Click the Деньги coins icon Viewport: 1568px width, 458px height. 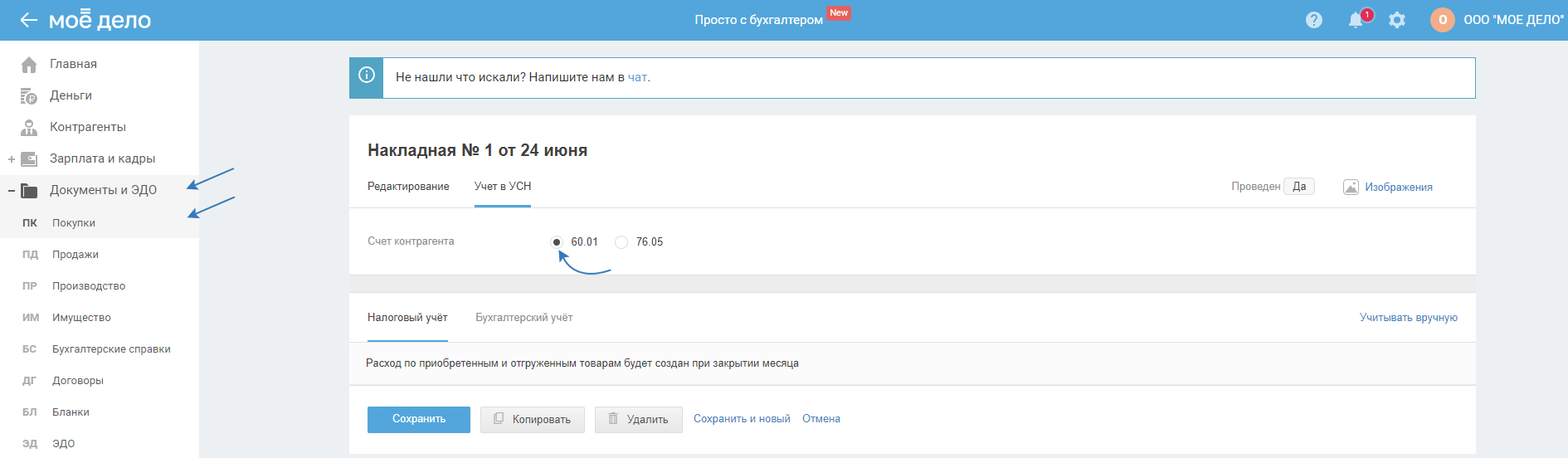[x=29, y=96]
